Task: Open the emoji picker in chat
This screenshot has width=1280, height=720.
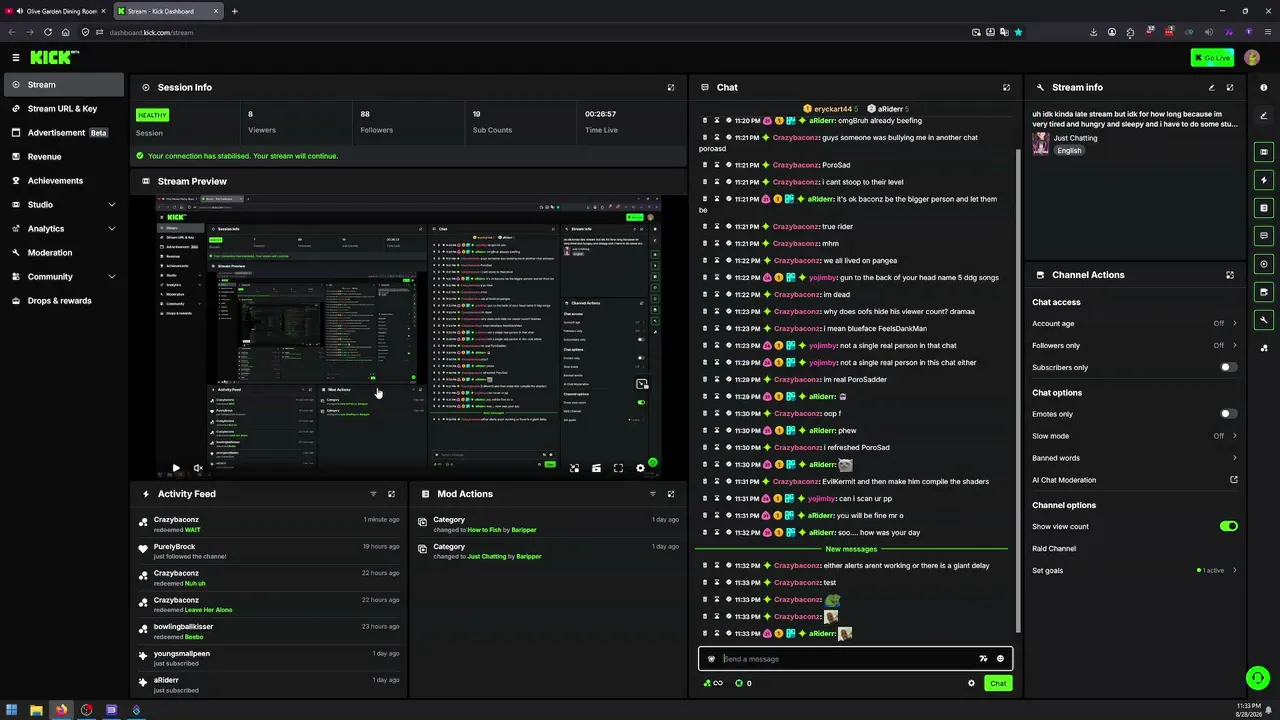Action: click(1000, 659)
